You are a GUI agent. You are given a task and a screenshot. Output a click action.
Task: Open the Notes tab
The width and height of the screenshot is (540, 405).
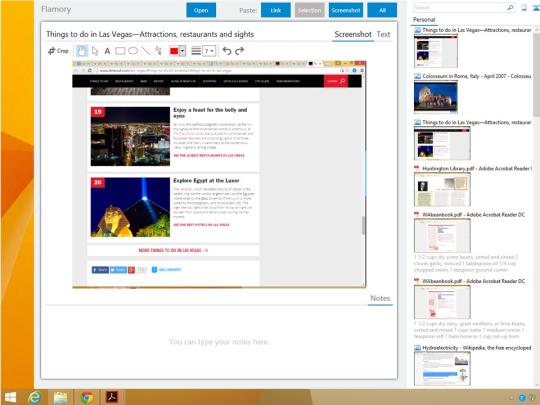(380, 298)
